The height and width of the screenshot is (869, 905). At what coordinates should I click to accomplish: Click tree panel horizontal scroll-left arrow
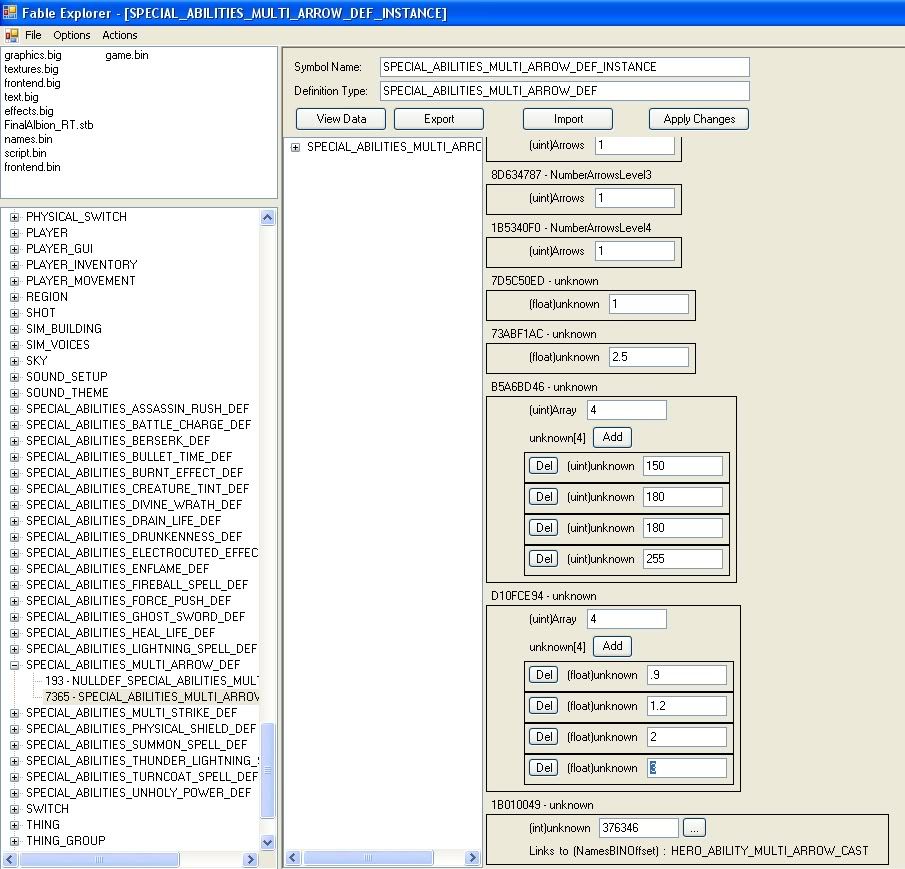10,859
